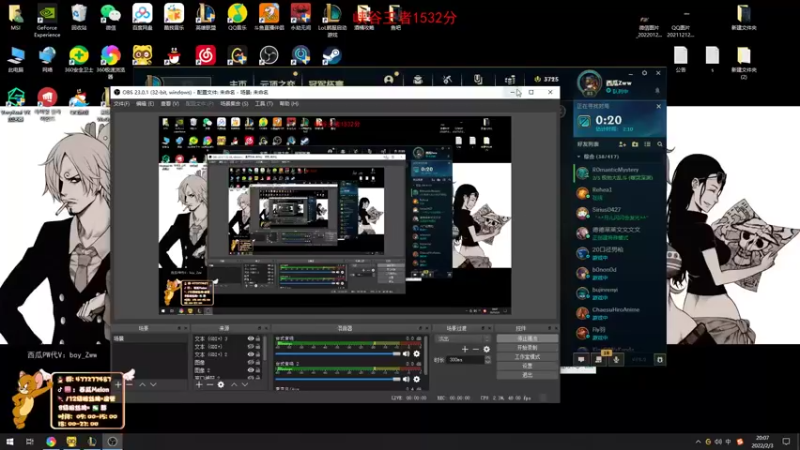Add a new scene with plus button
800x450 pixels.
118,384
